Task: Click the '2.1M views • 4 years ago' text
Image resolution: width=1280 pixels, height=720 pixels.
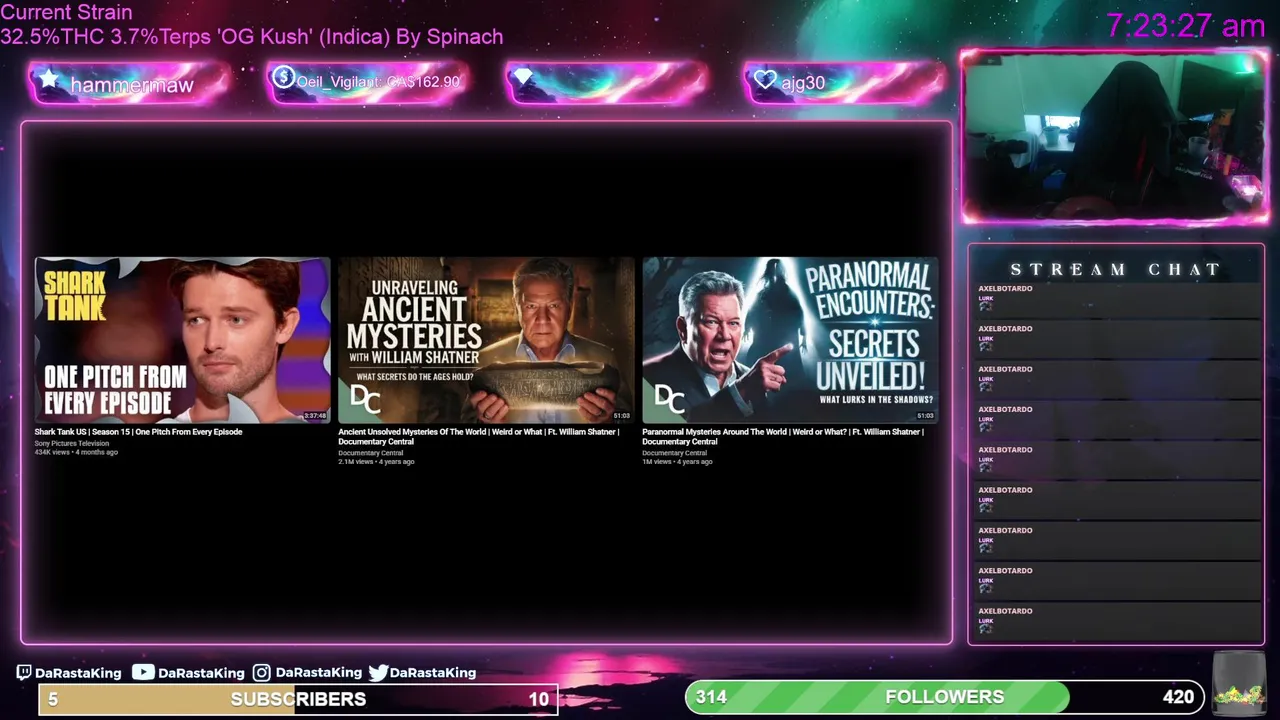Action: tap(376, 462)
